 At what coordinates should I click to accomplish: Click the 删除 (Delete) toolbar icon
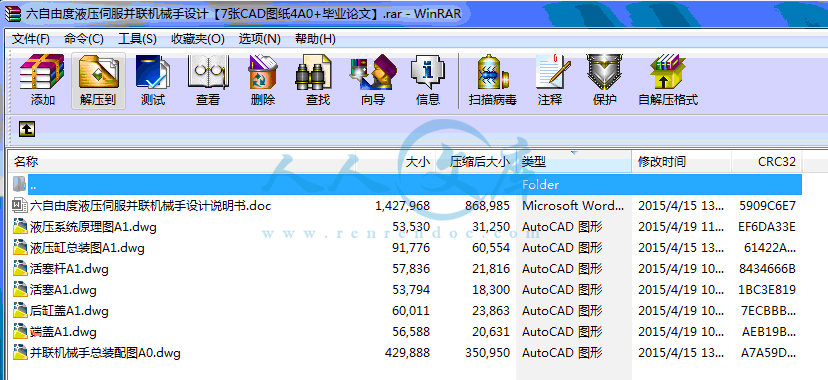click(263, 80)
